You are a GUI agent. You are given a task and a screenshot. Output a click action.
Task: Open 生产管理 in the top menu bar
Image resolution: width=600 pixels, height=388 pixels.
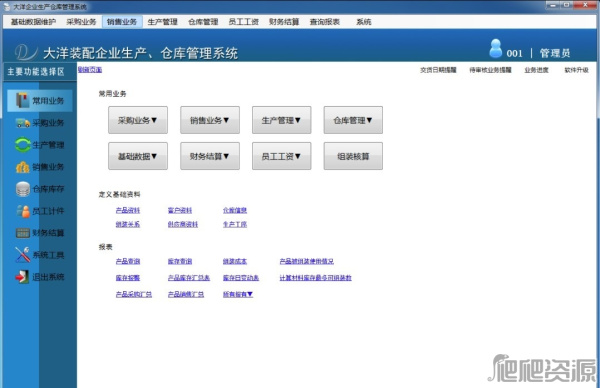tap(162, 22)
